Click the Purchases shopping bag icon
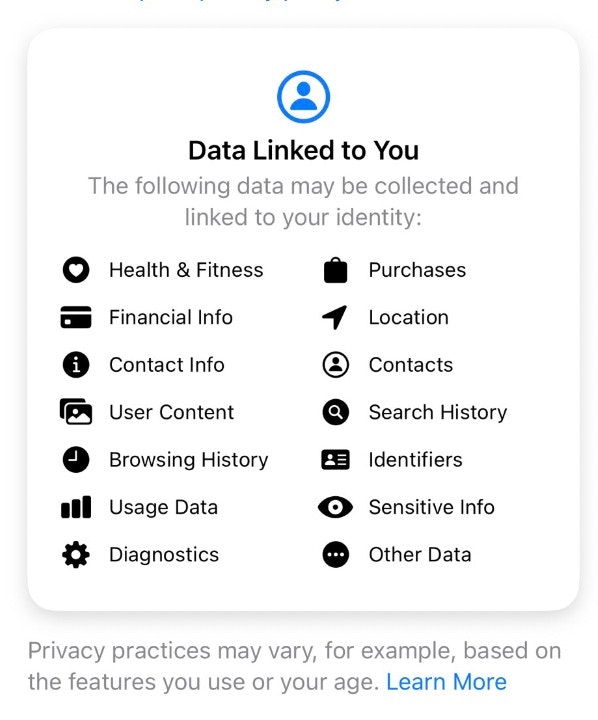Viewport: 598px width, 720px height. click(336, 270)
